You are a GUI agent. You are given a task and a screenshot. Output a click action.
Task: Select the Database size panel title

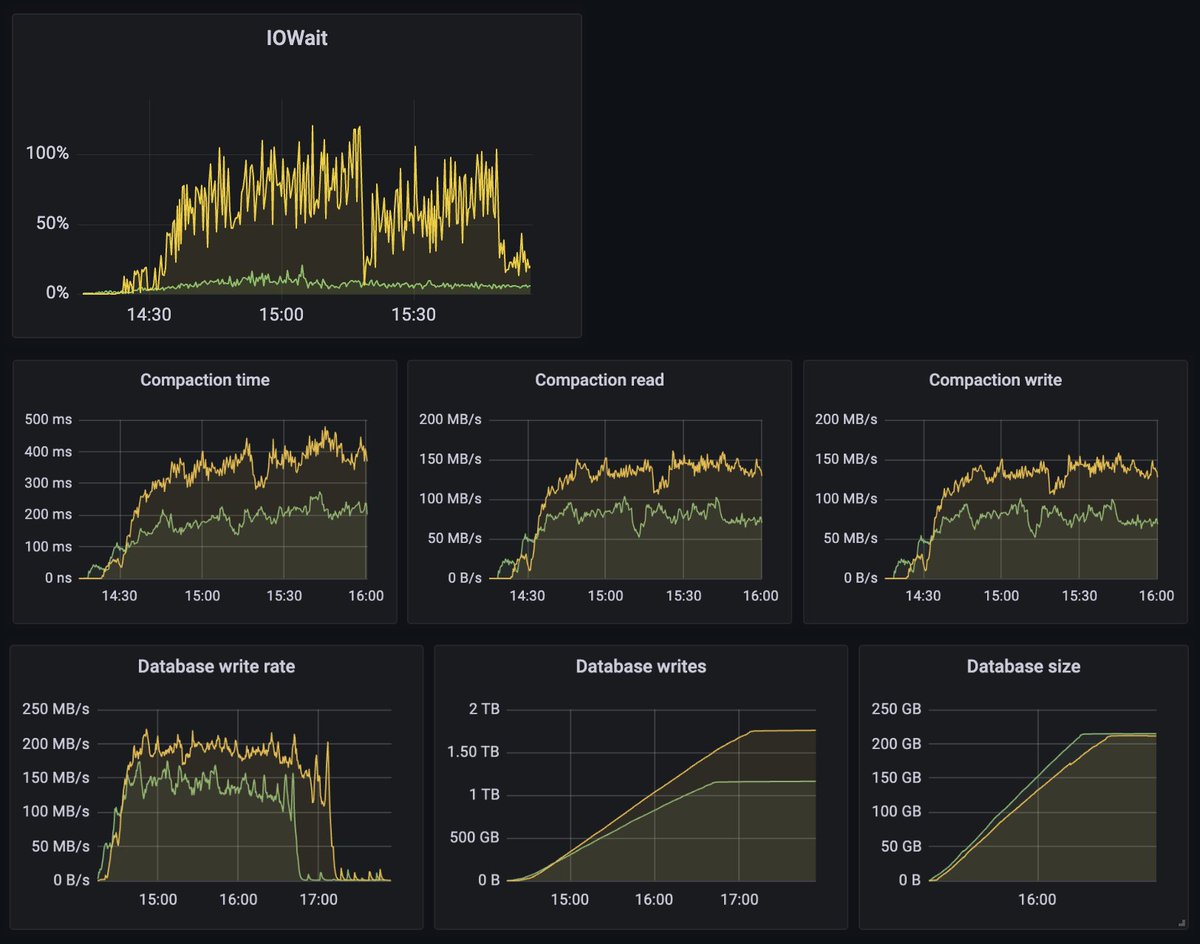(x=1024, y=666)
